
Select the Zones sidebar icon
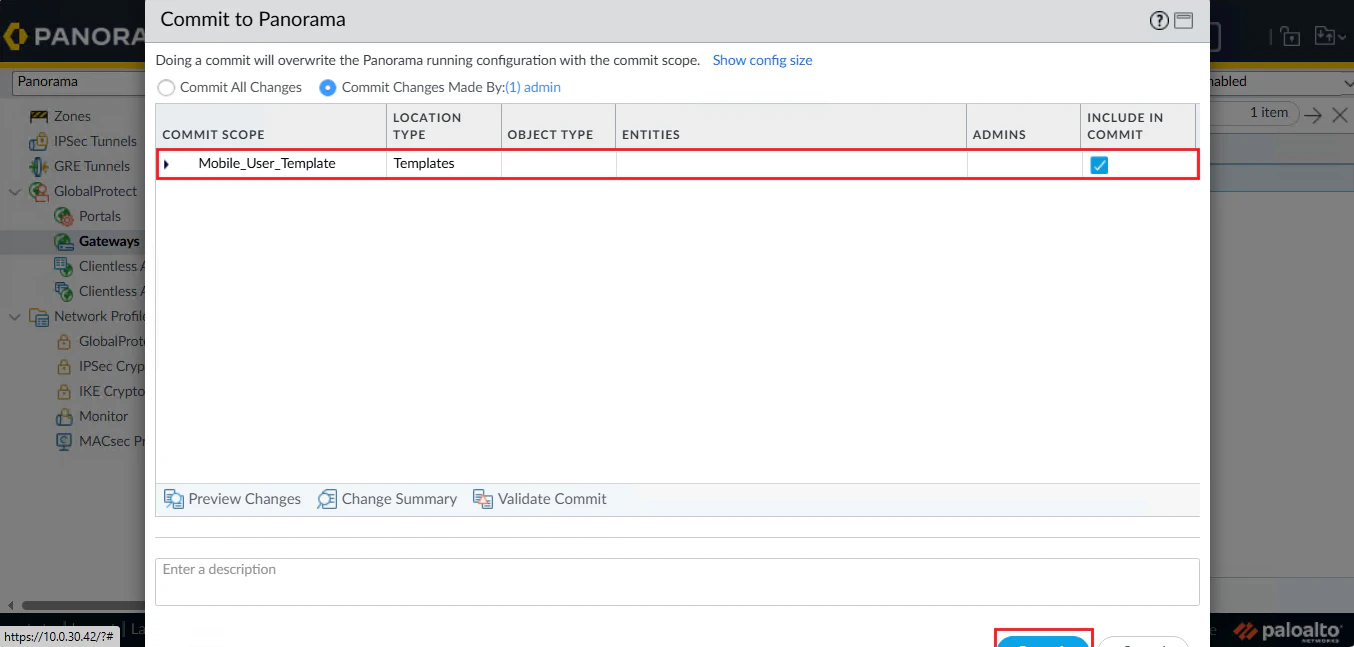[x=39, y=116]
